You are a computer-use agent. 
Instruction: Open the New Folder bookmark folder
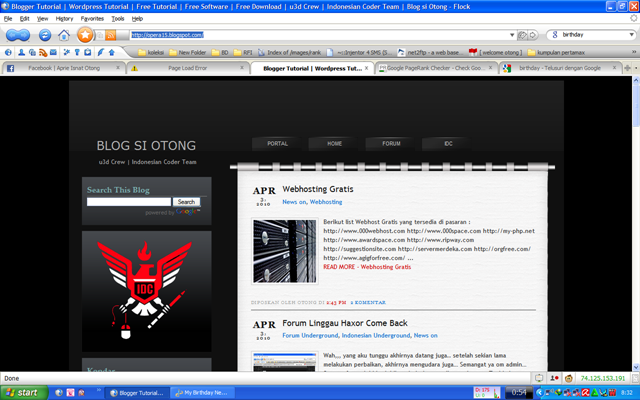(188, 52)
